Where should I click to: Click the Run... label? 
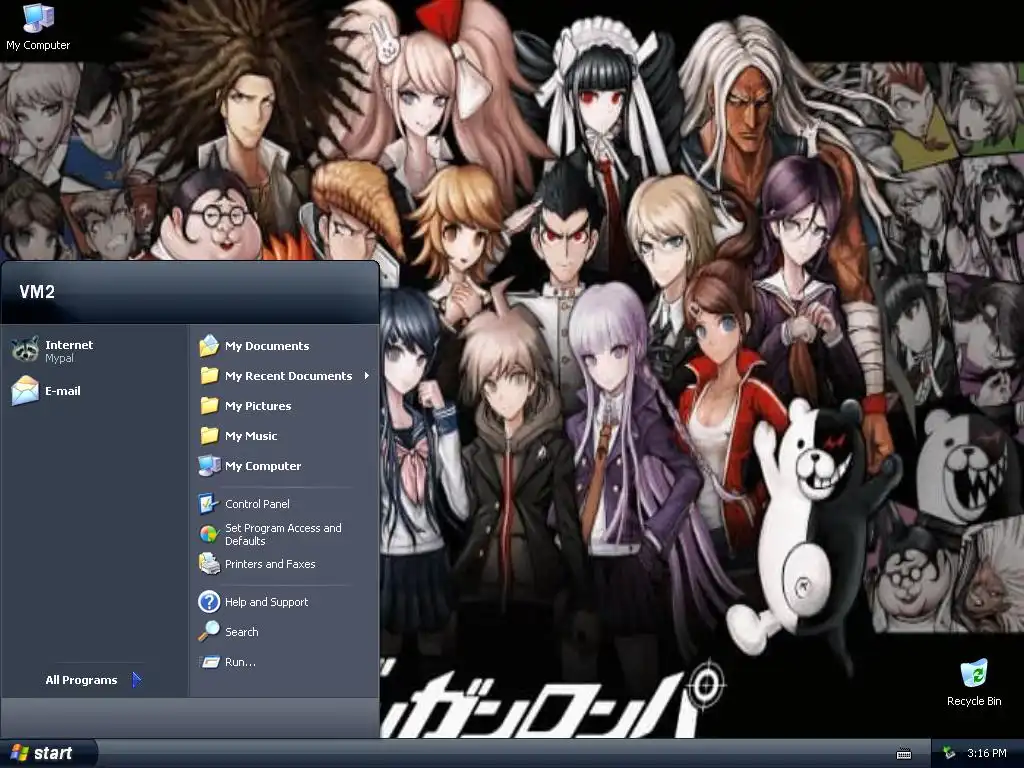coord(240,662)
